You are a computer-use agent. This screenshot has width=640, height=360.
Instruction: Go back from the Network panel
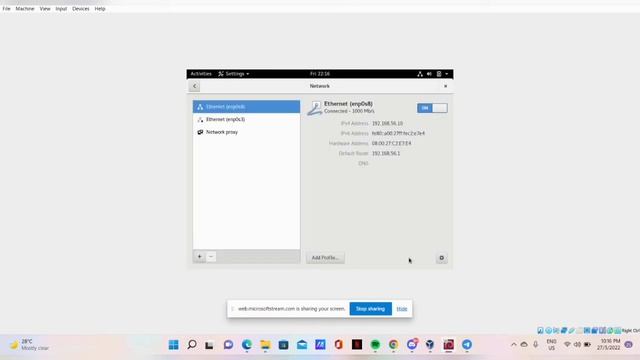tap(194, 86)
